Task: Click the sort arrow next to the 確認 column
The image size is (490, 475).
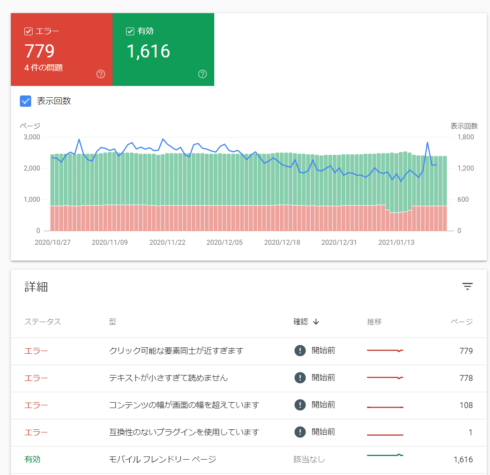Action: click(x=316, y=322)
